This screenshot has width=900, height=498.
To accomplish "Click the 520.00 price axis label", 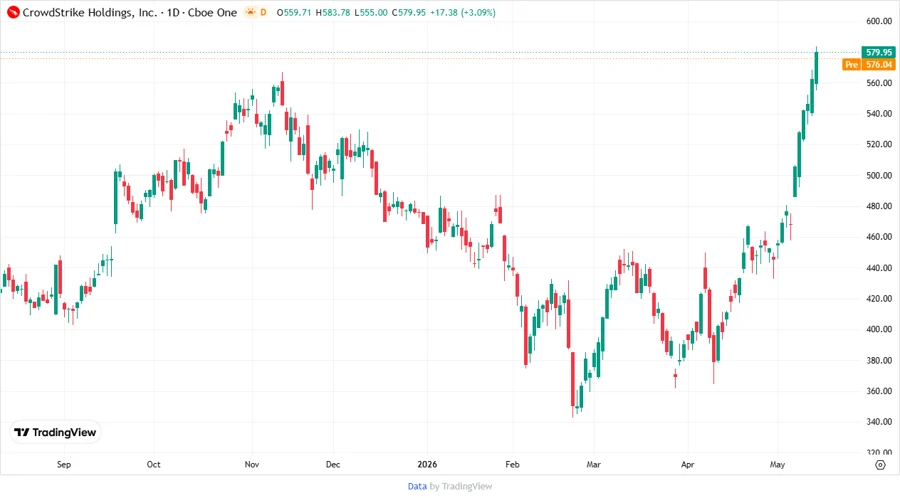I will coord(879,144).
